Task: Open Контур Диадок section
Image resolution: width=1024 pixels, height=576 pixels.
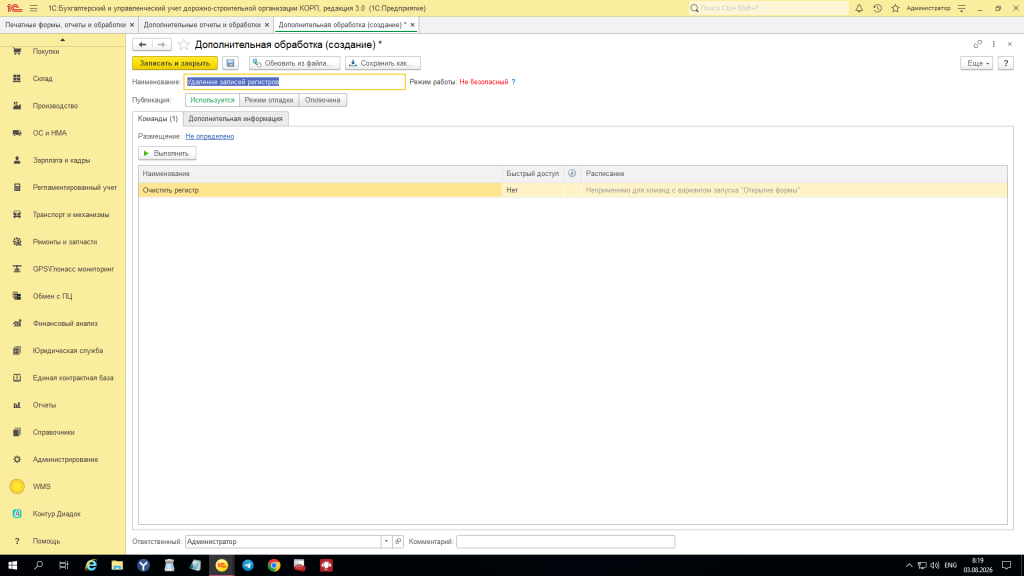Action: pos(57,514)
